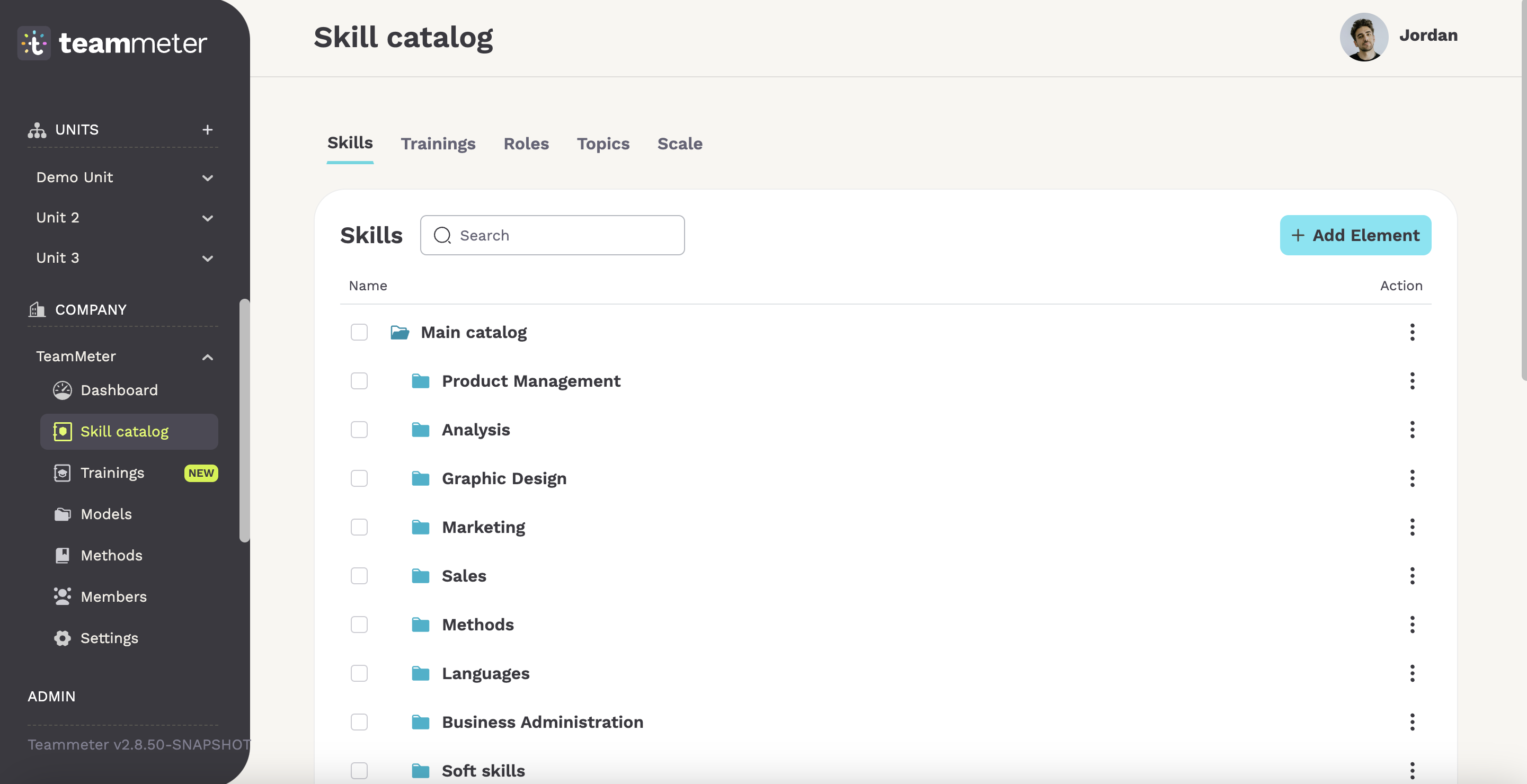Open the Models sidebar link
The height and width of the screenshot is (784, 1527).
coord(106,514)
